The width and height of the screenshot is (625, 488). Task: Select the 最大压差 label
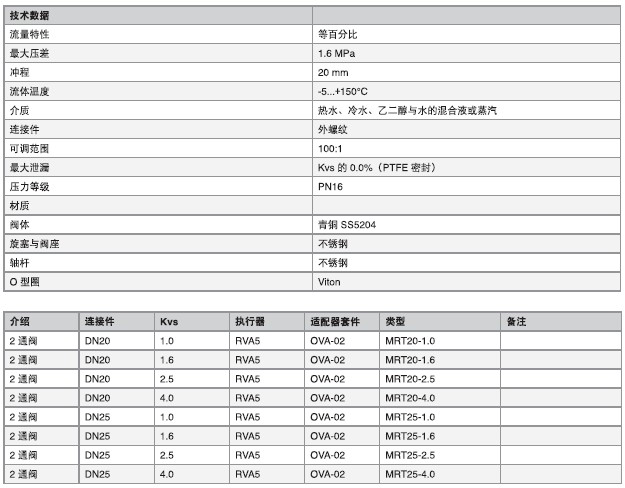tap(29, 53)
